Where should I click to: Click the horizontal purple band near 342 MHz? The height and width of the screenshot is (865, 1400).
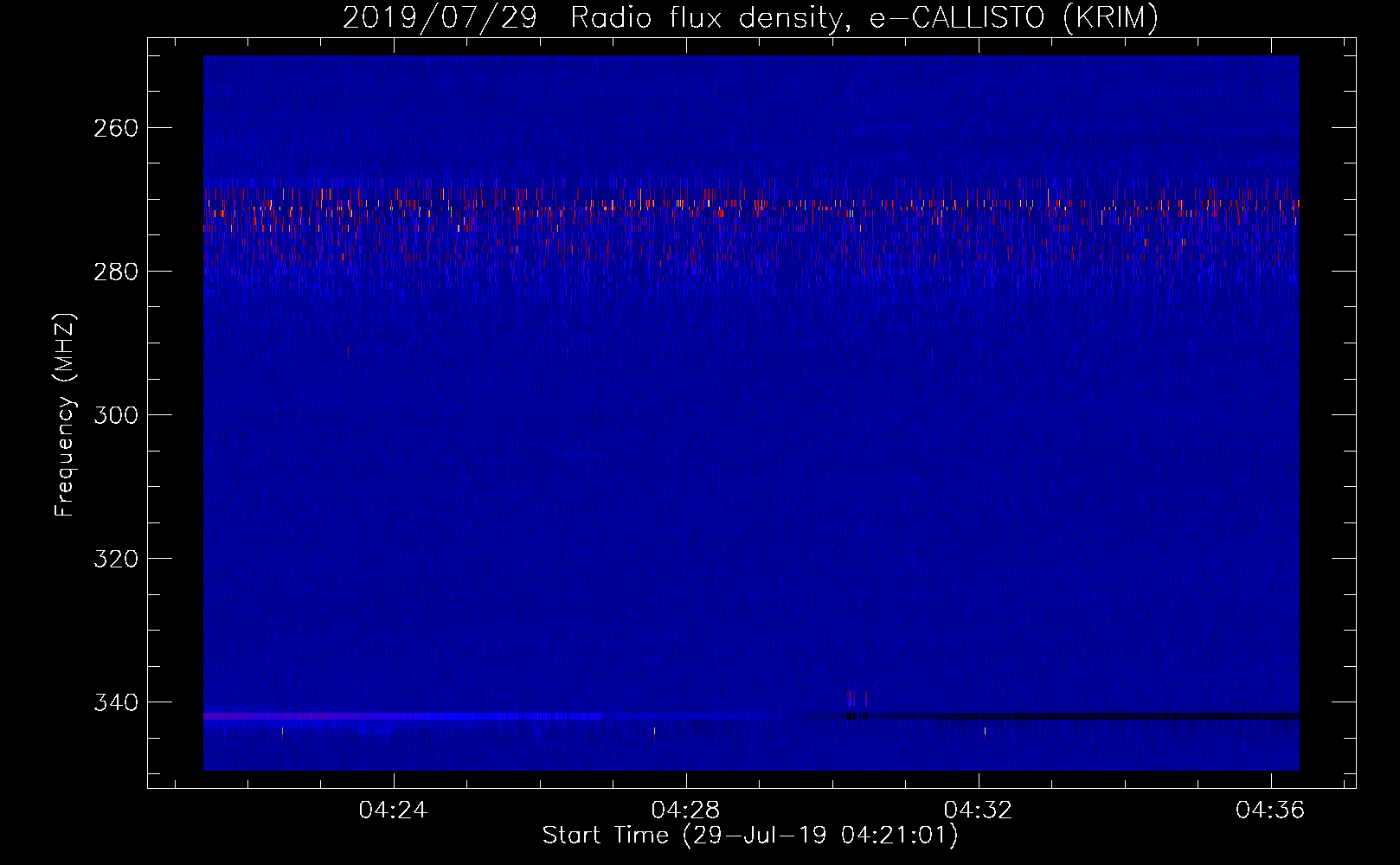click(x=402, y=716)
